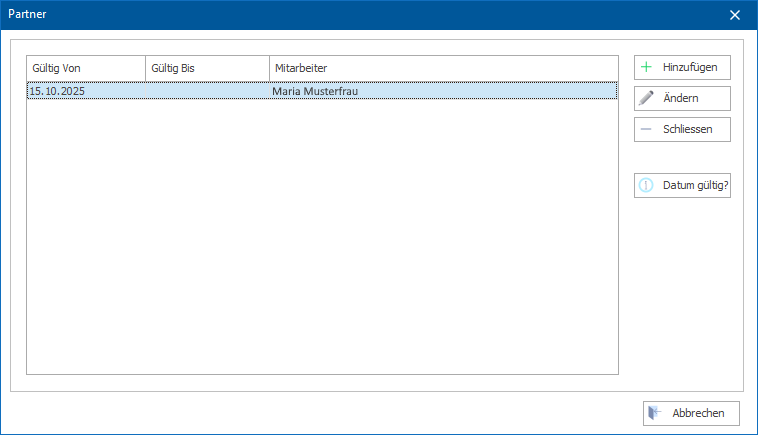Click the pencil icon beside Ändern

[646, 98]
